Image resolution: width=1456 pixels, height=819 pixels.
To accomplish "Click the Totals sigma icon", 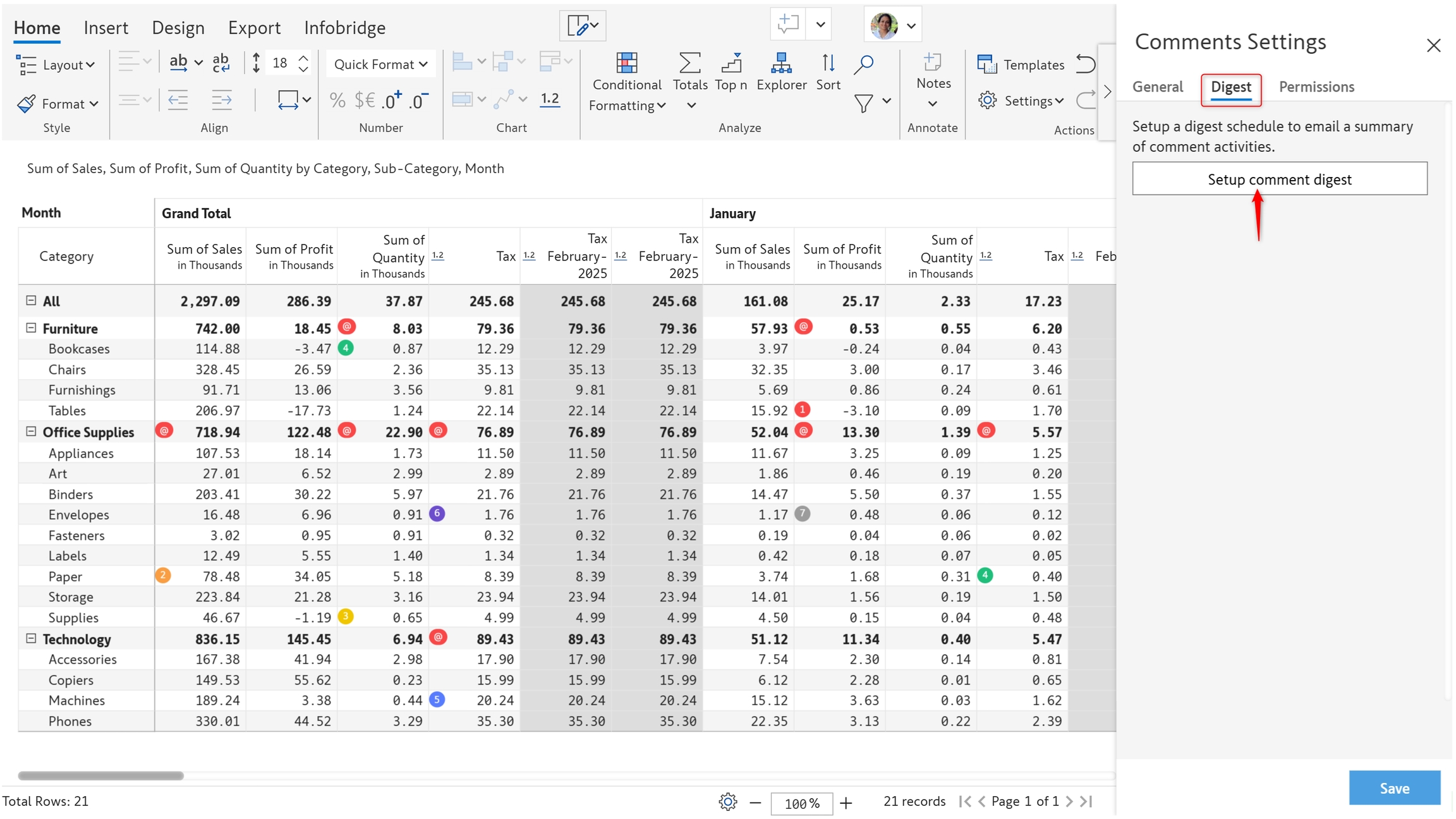I will [689, 63].
